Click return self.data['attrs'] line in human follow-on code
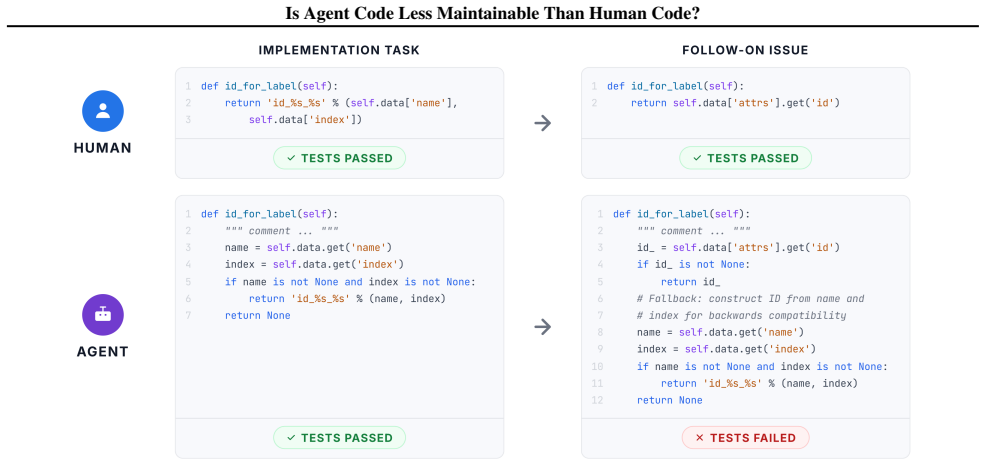Screen dimensions: 985x465 [735, 103]
